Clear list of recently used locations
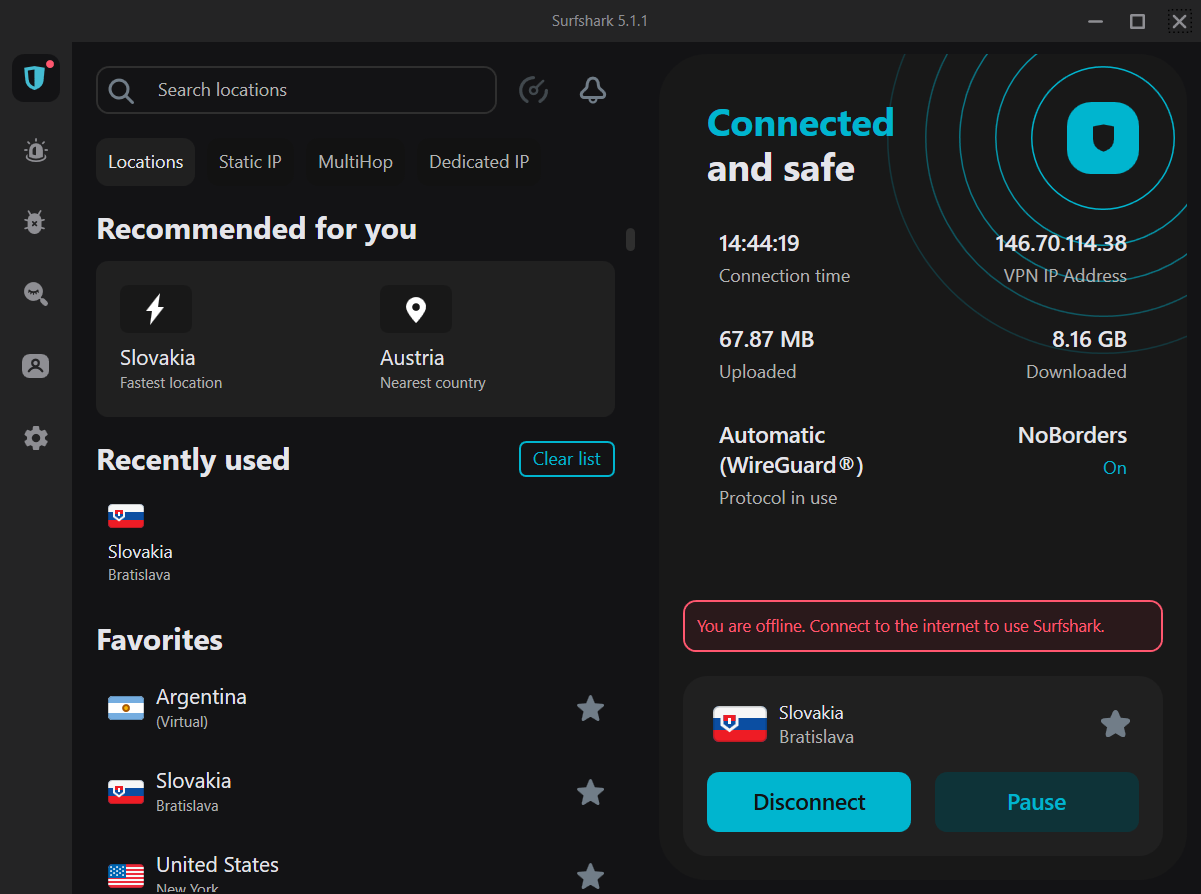This screenshot has width=1201, height=894. point(567,459)
